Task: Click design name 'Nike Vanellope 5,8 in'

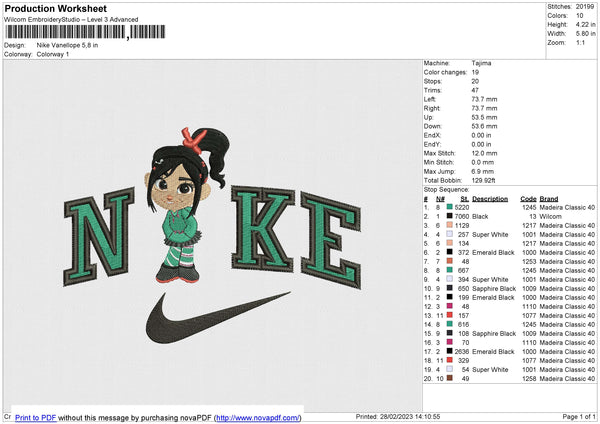Action: (x=67, y=45)
